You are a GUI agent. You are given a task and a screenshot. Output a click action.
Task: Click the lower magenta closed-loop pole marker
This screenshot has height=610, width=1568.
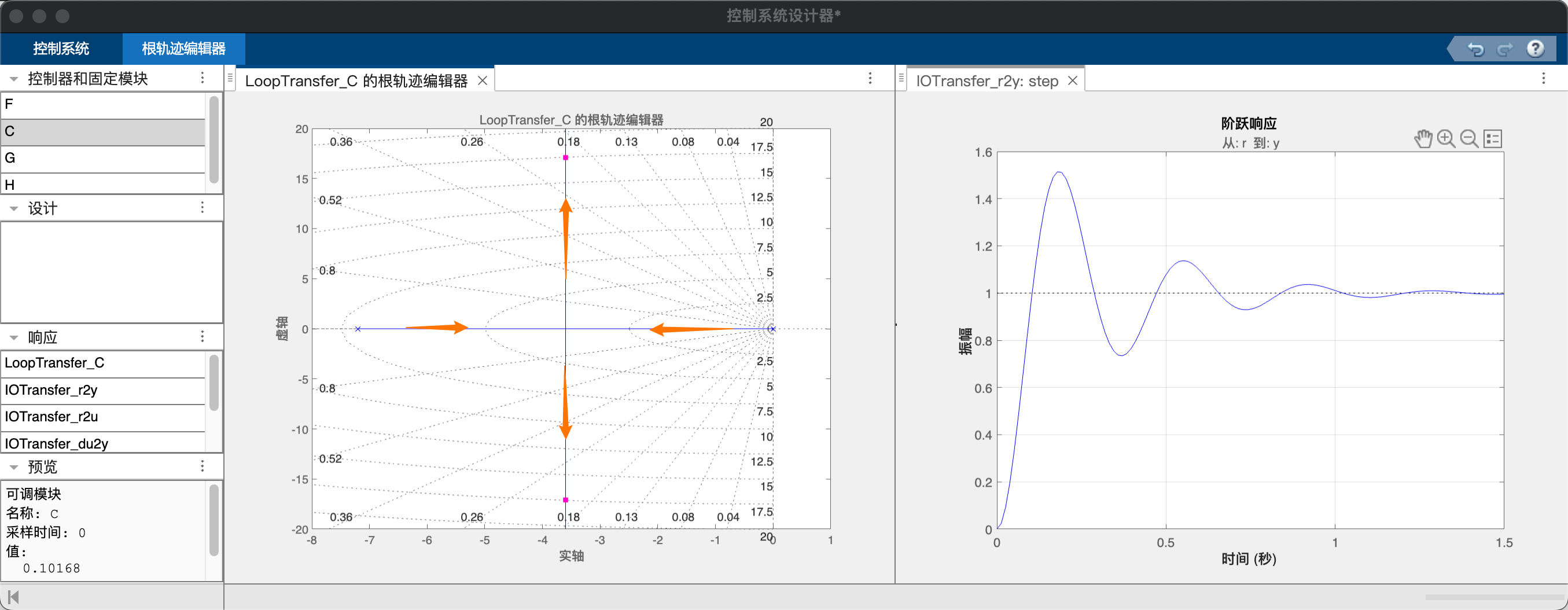[x=565, y=500]
